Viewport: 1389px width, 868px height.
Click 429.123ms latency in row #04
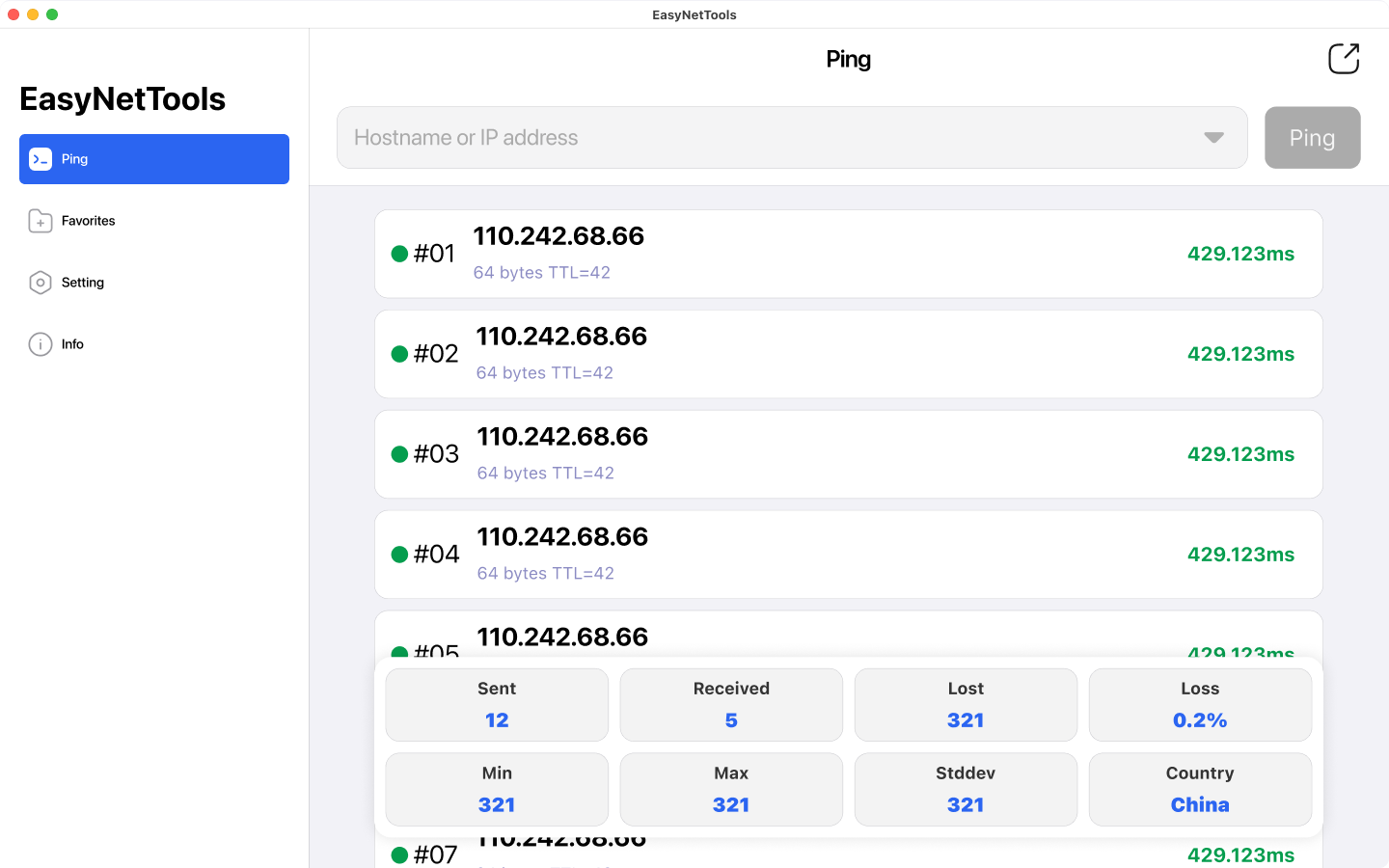(x=1240, y=555)
